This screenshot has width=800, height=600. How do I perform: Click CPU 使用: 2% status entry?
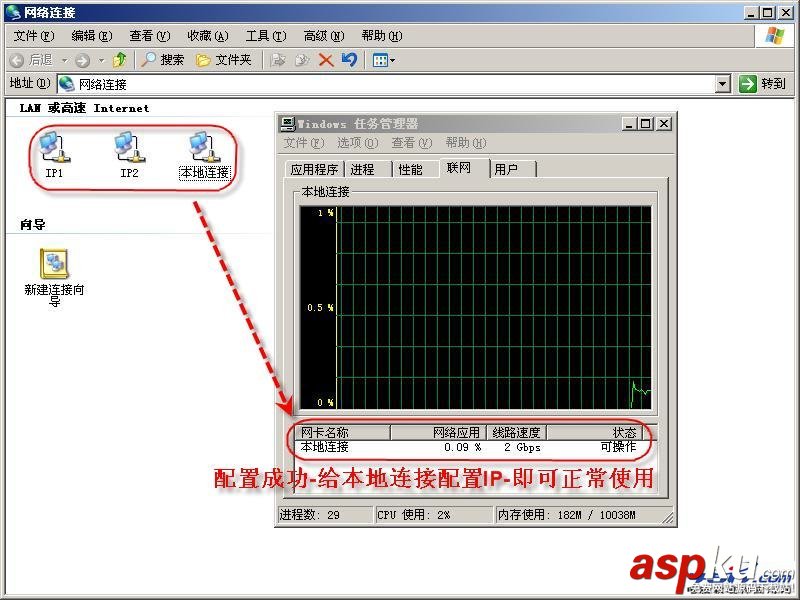(434, 515)
